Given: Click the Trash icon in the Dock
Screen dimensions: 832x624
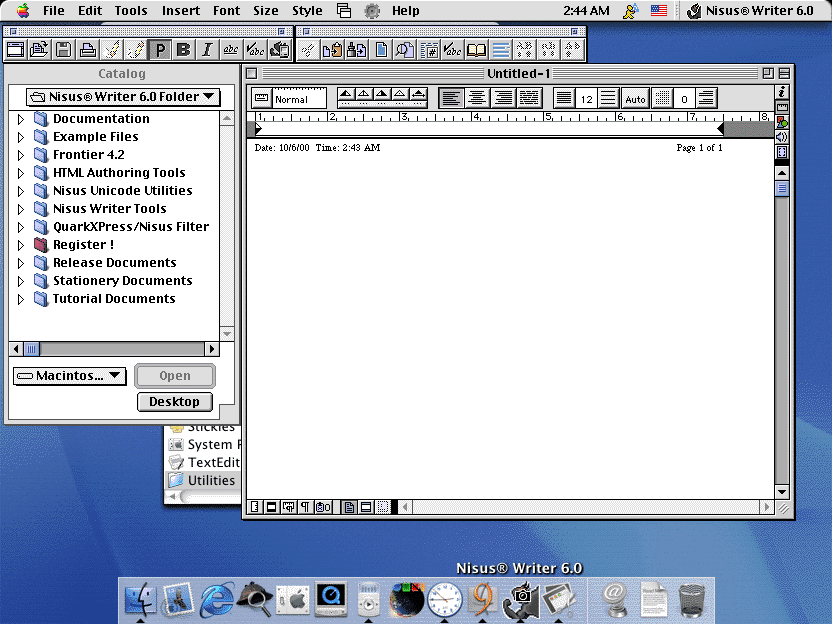Looking at the screenshot, I should [x=692, y=600].
